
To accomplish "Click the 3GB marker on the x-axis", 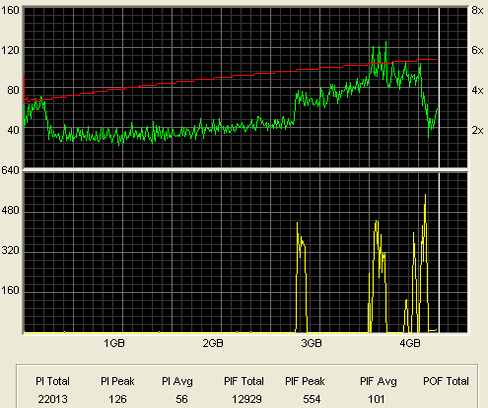I will 311,343.
